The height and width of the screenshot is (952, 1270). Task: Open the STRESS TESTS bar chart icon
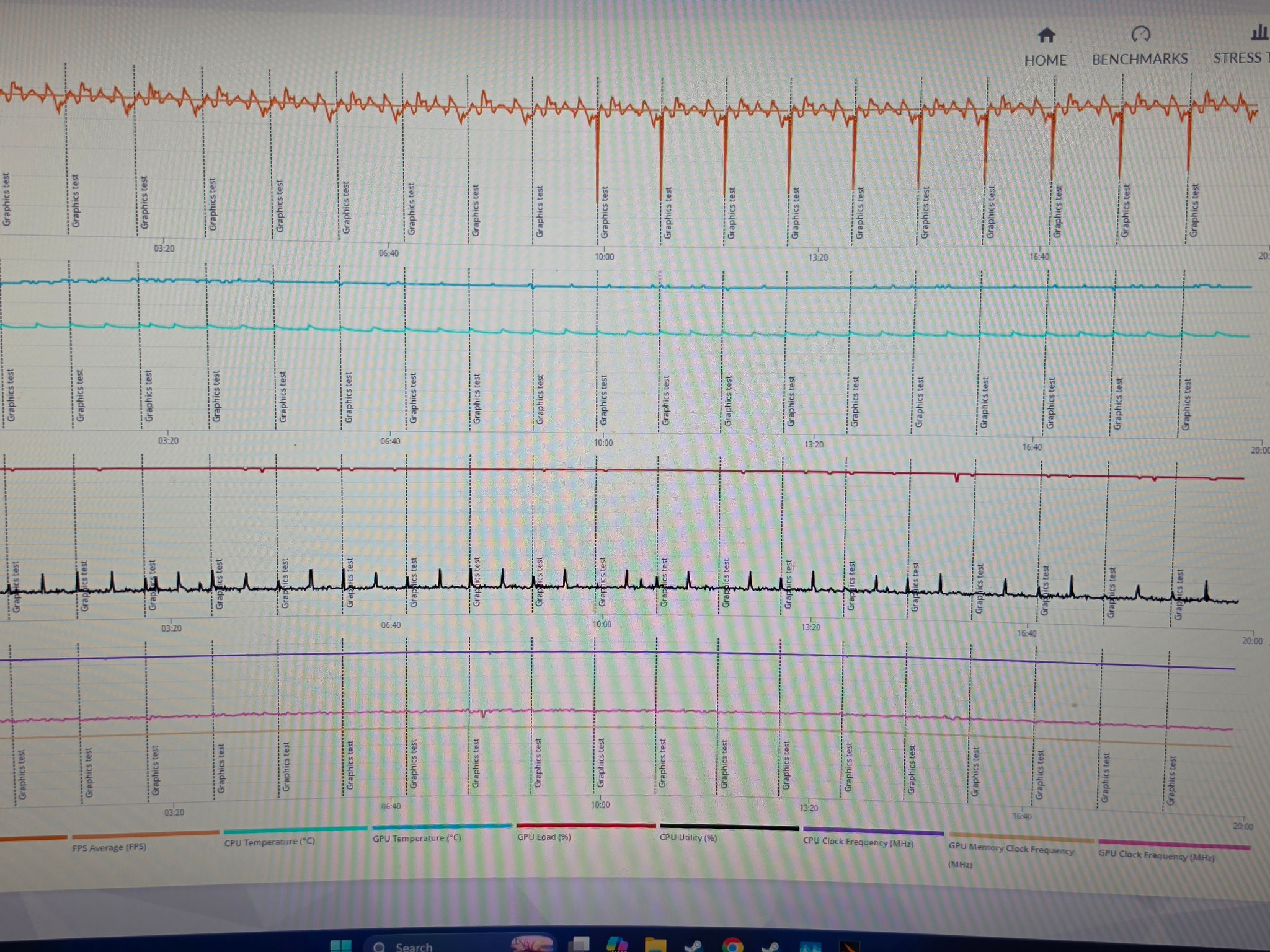[x=1259, y=32]
